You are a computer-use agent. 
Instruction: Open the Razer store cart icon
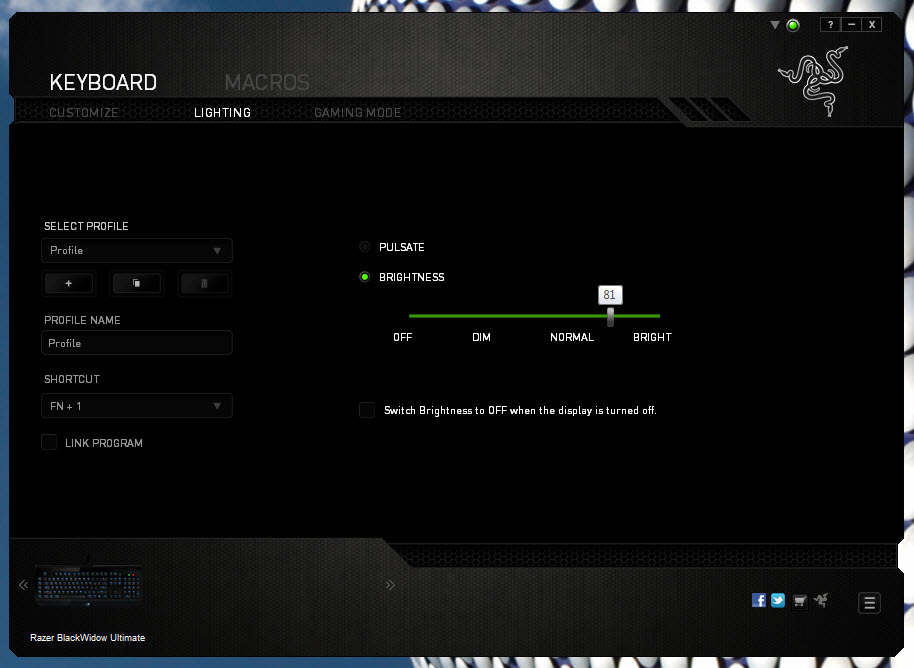pos(800,600)
